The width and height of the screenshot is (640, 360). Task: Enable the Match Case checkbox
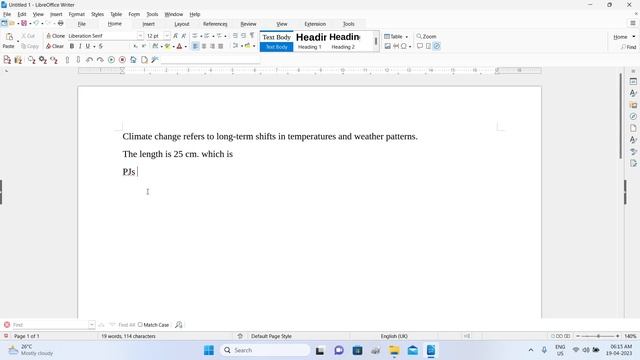pos(140,325)
